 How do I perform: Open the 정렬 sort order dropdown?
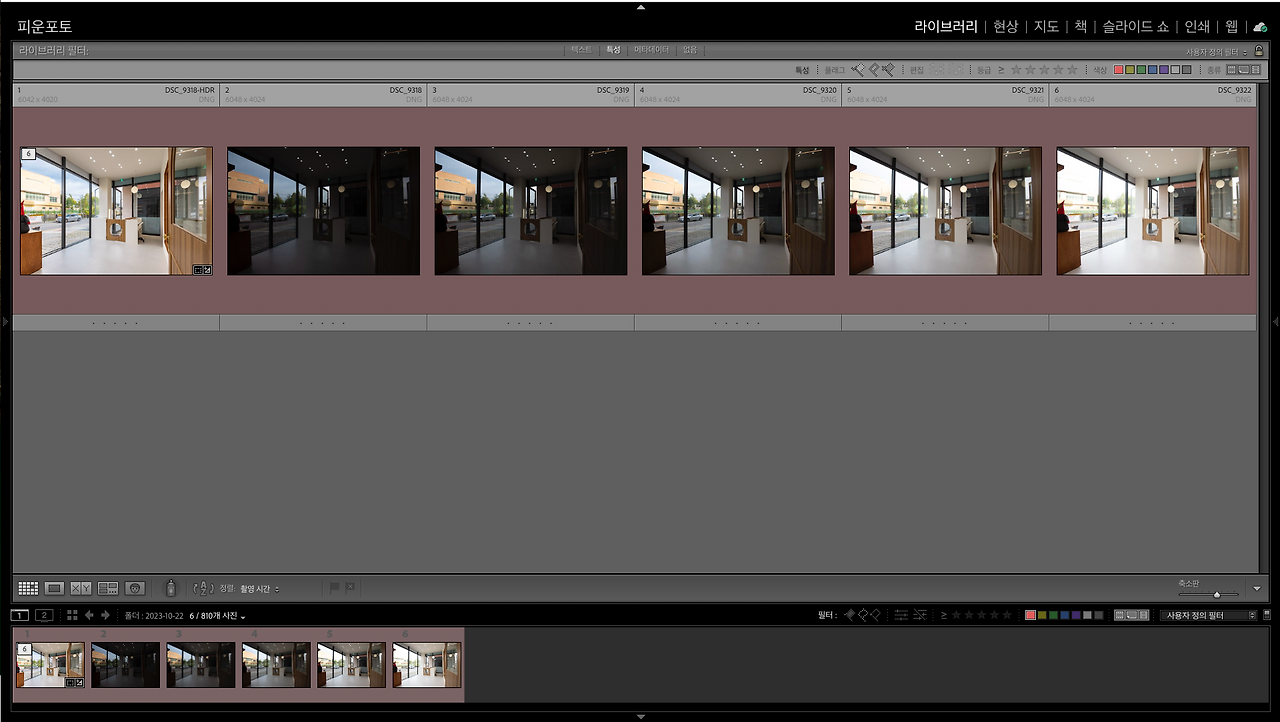click(260, 589)
